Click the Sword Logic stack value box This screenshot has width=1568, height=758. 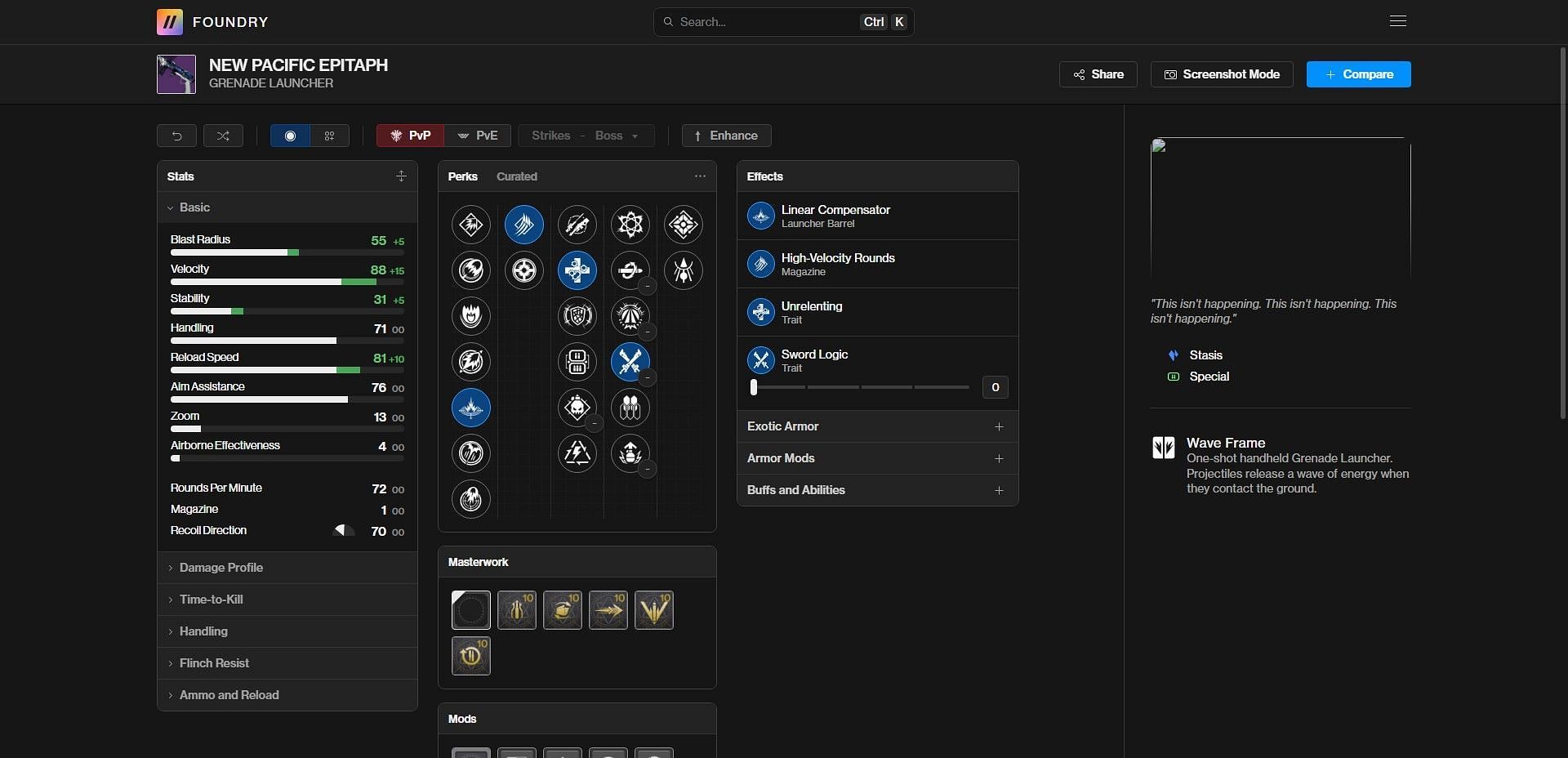(x=995, y=387)
